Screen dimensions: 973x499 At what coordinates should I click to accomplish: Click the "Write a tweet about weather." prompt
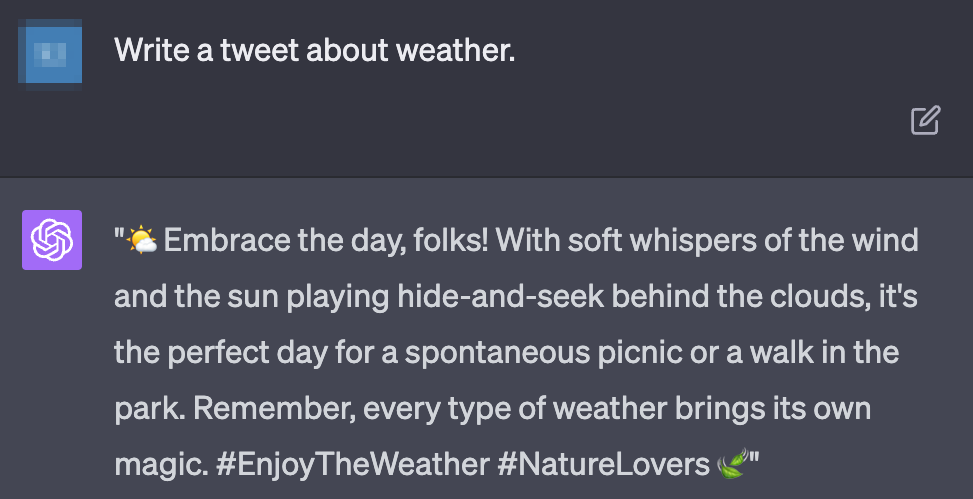[x=315, y=49]
